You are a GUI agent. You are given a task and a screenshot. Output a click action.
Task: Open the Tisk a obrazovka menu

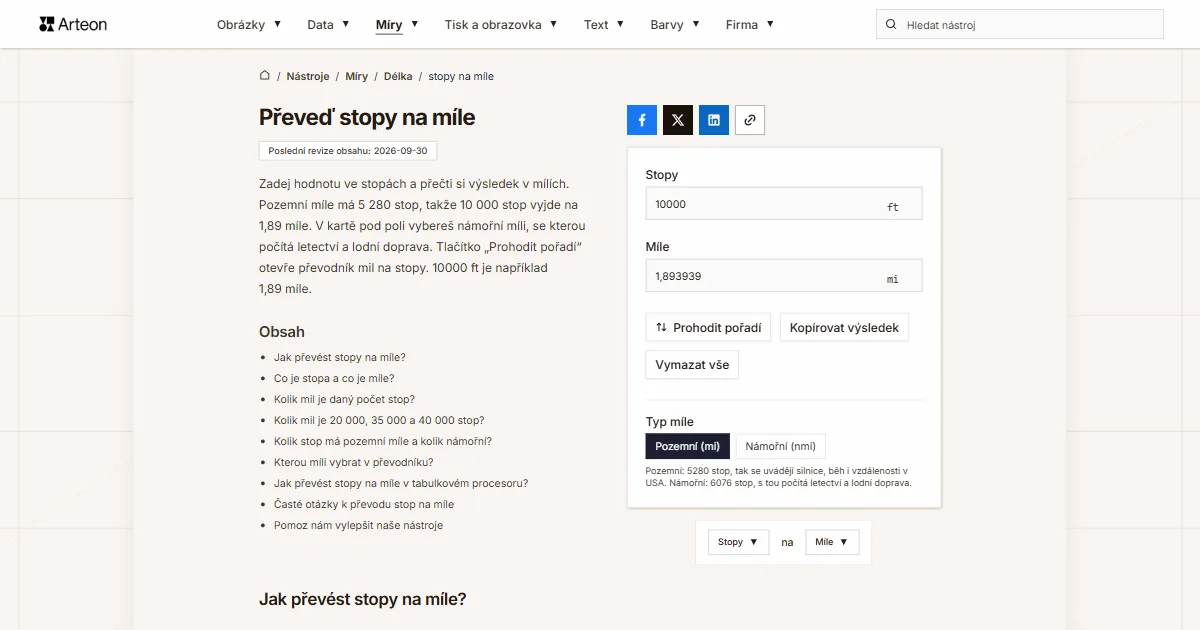501,24
